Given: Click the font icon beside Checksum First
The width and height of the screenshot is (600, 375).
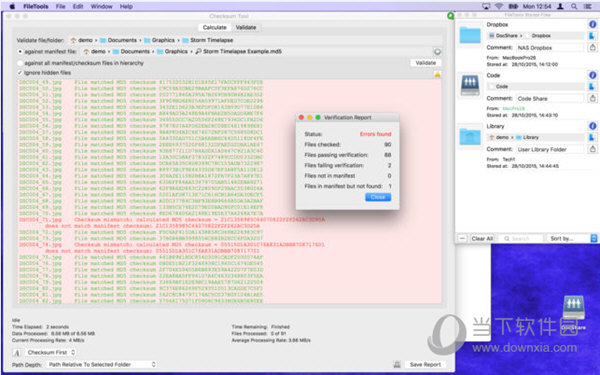Looking at the screenshot, I should (x=16, y=352).
